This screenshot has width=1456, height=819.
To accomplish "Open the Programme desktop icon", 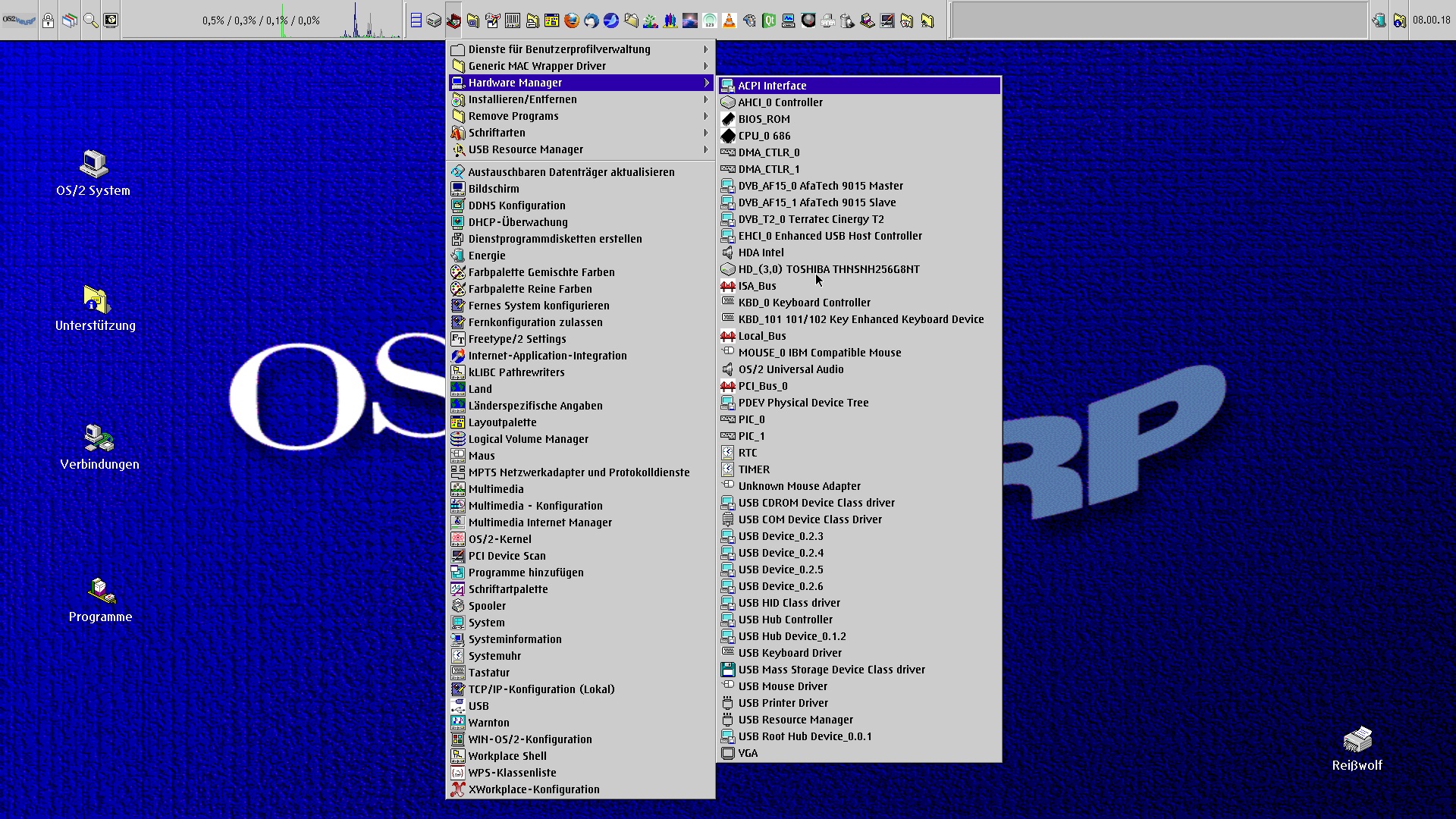I will point(100,600).
